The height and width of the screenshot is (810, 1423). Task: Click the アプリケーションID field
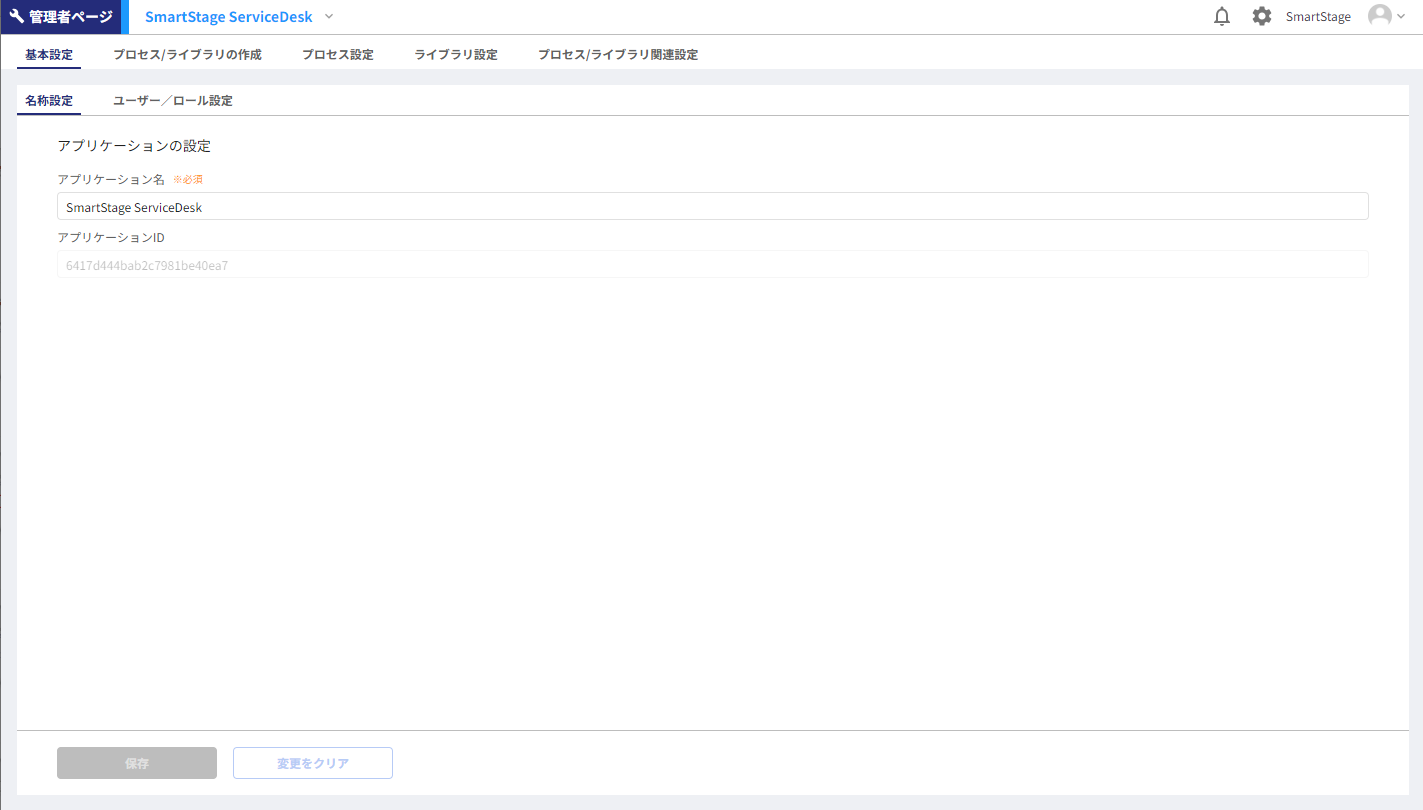(712, 265)
